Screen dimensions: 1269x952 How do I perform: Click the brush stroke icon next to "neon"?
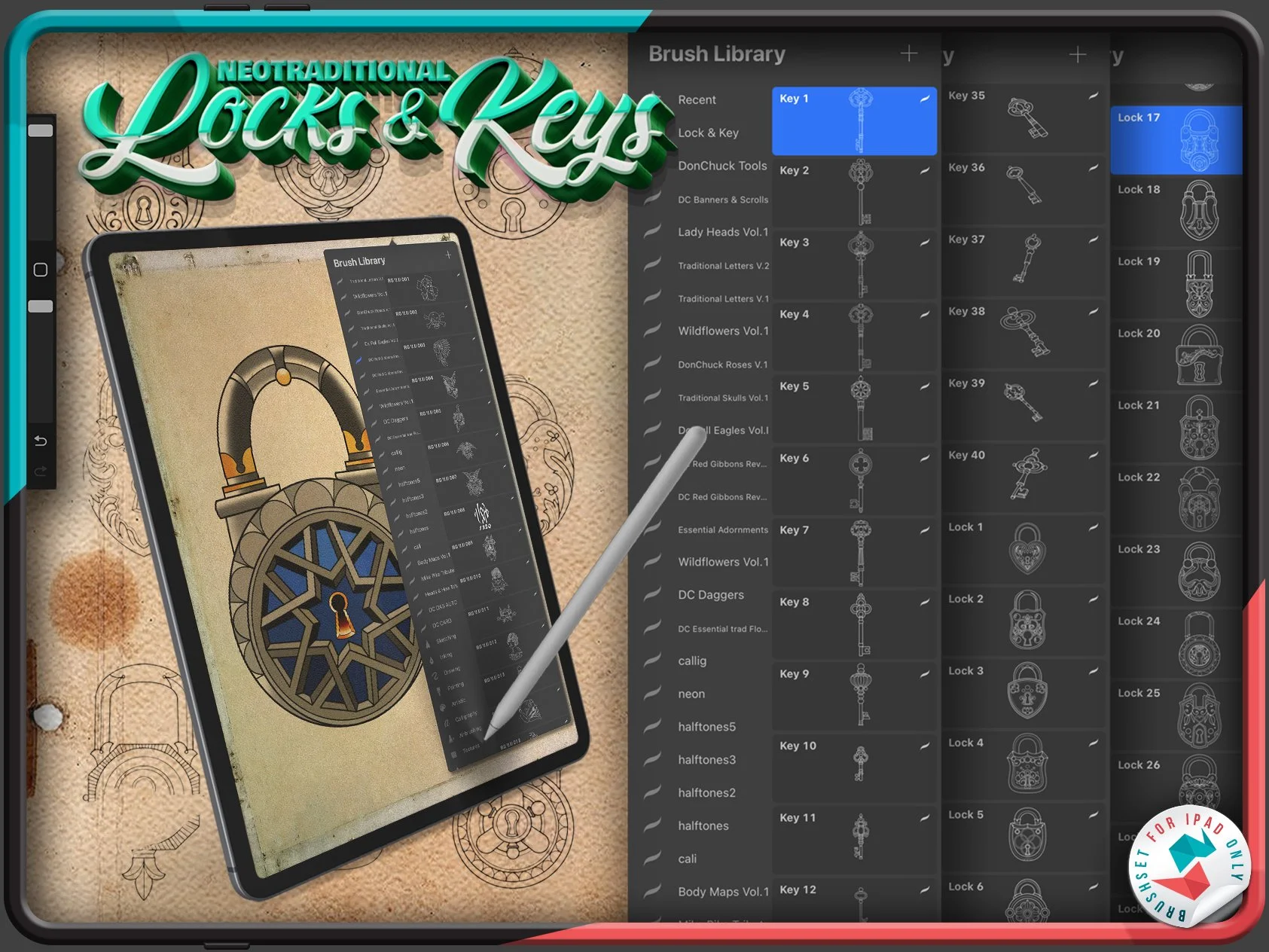point(652,694)
